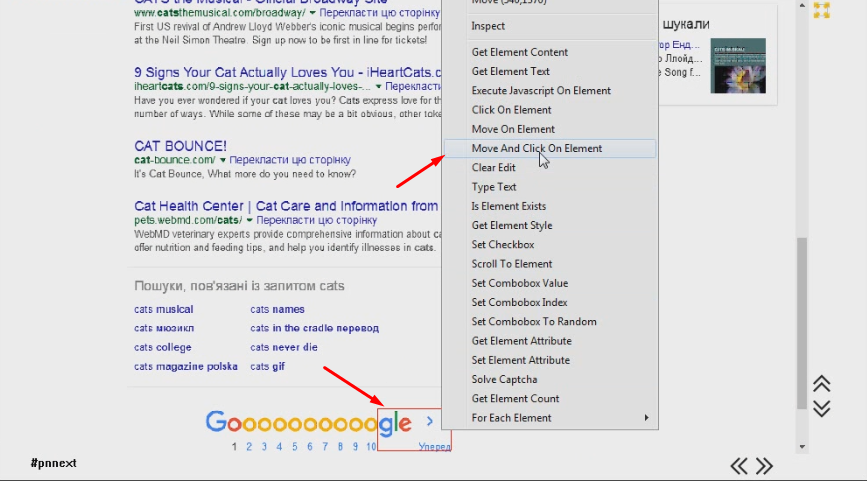Click the Google next page arrow
Screen dimensions: 867x481
(430, 422)
